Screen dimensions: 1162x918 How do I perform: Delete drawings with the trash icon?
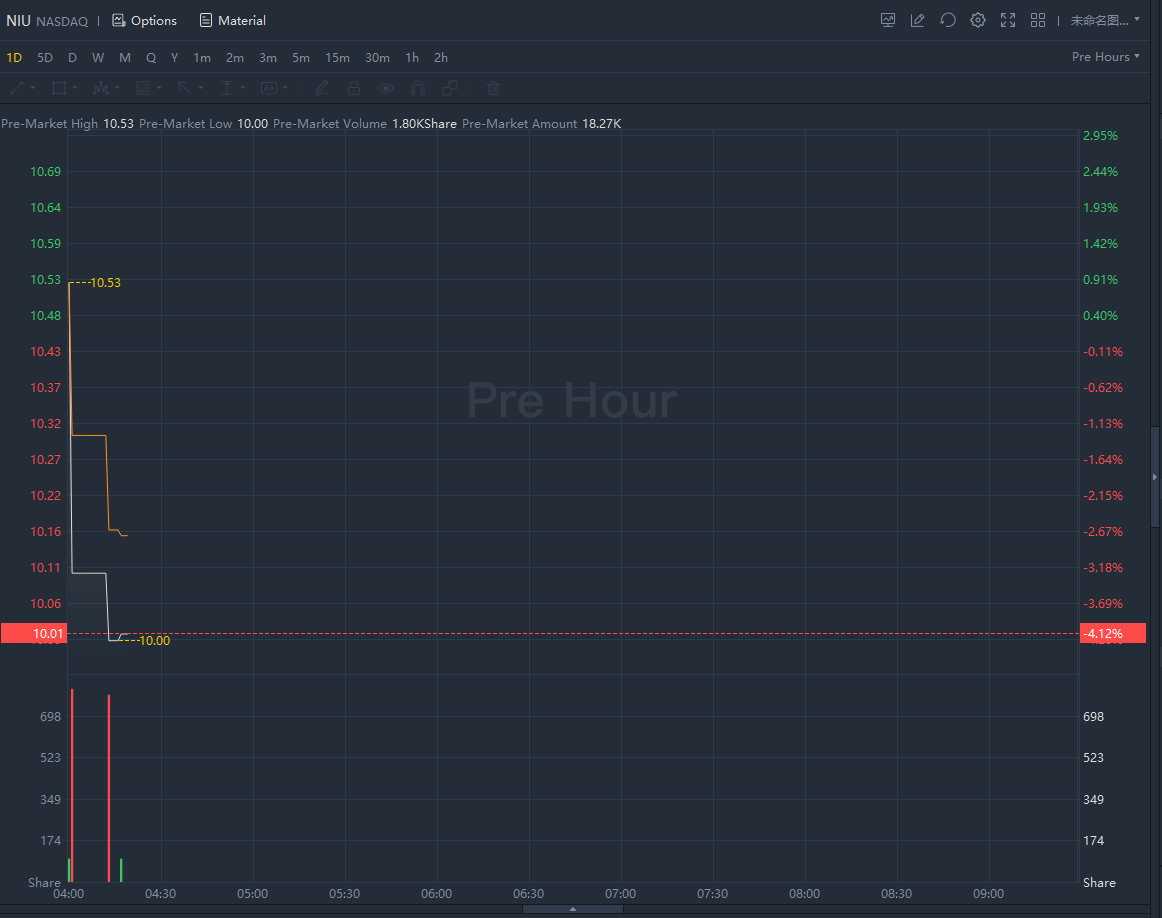click(x=493, y=88)
